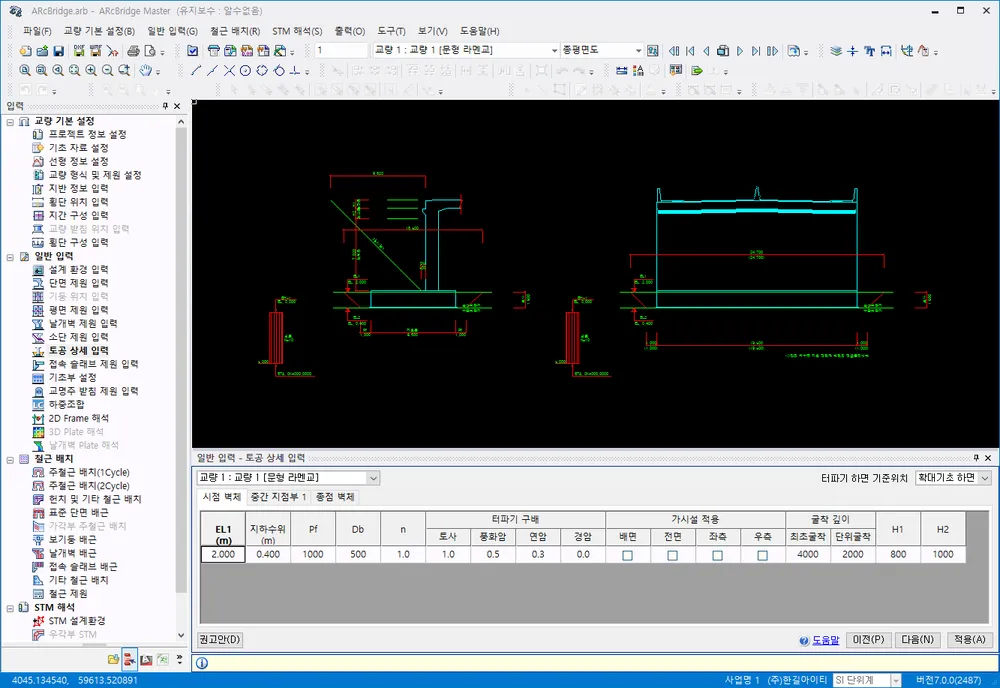The width and height of the screenshot is (1000, 688).
Task: Click the 적용(A) button
Action: click(969, 640)
